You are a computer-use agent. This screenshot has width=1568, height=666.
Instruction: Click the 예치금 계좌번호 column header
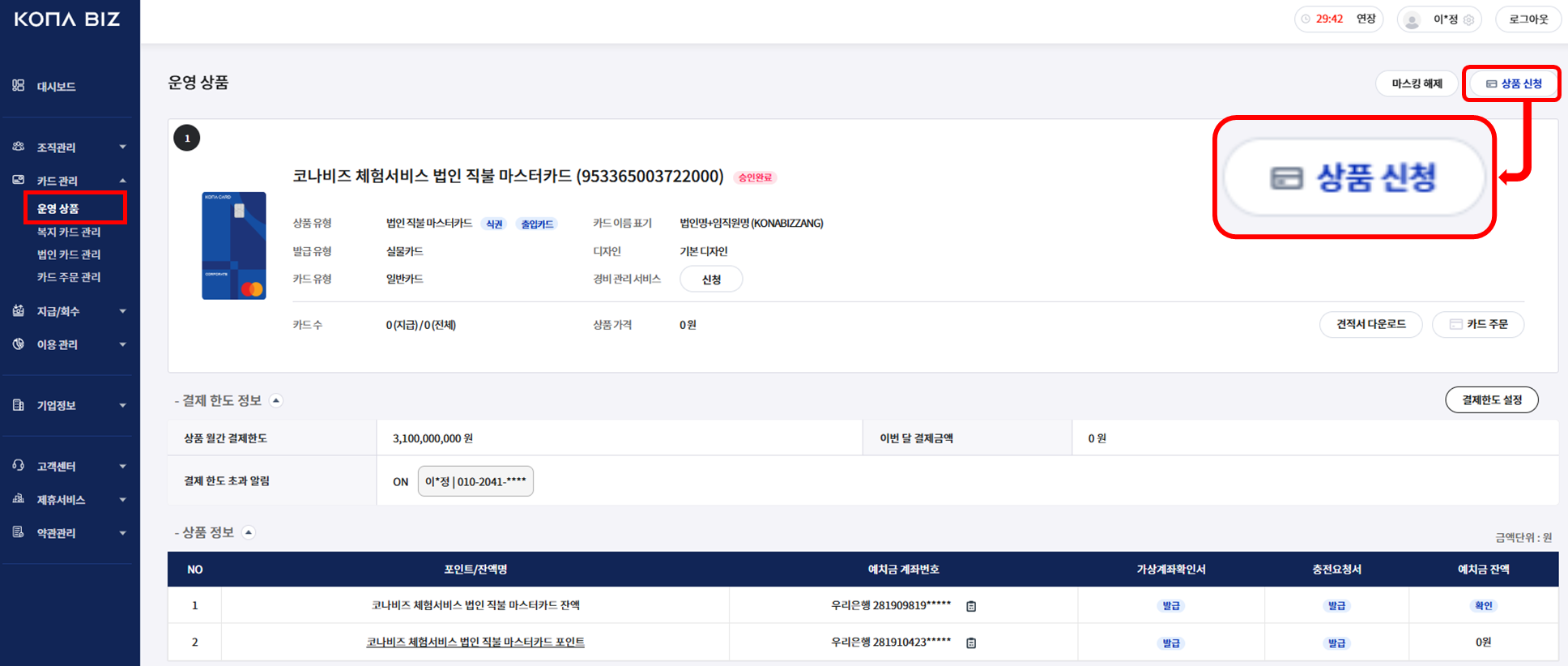pos(903,570)
